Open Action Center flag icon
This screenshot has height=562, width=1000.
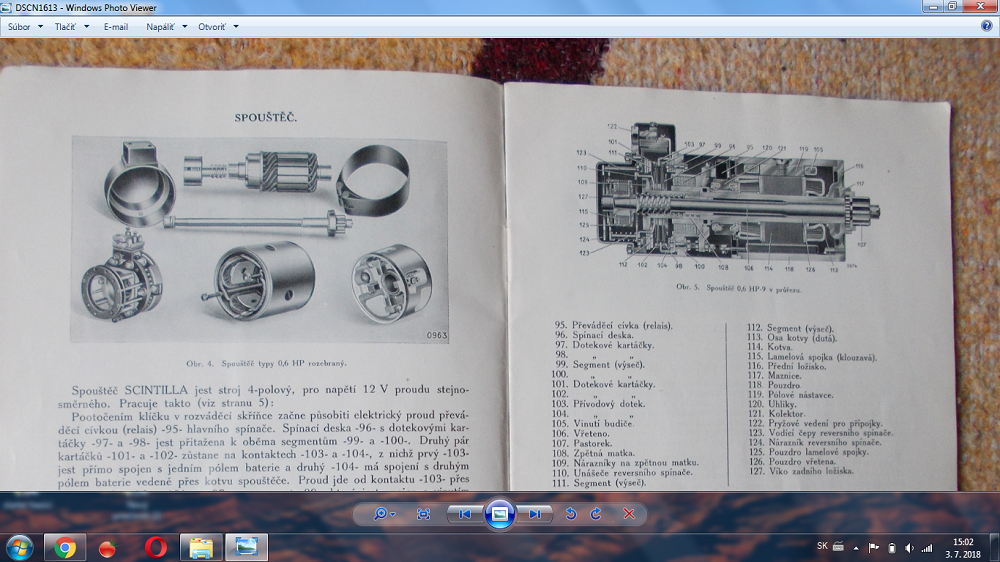874,548
